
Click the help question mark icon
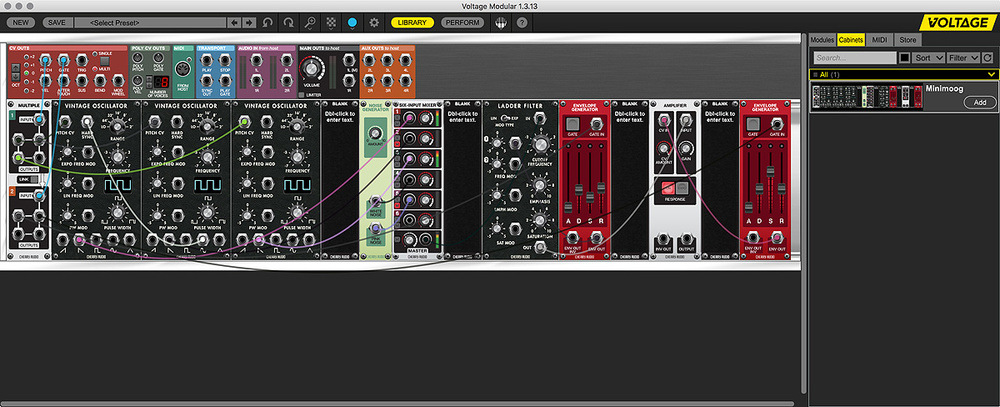pos(521,21)
